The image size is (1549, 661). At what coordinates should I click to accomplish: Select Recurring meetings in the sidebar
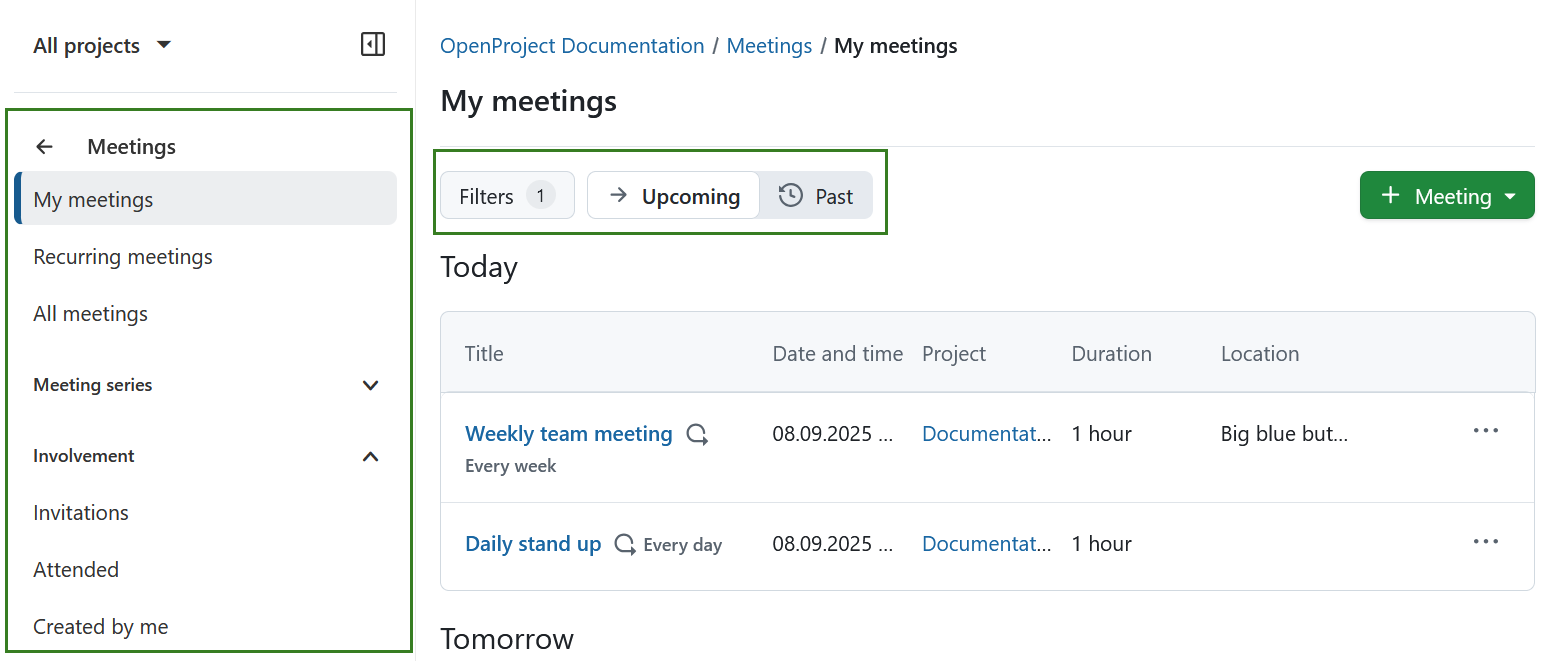(123, 257)
